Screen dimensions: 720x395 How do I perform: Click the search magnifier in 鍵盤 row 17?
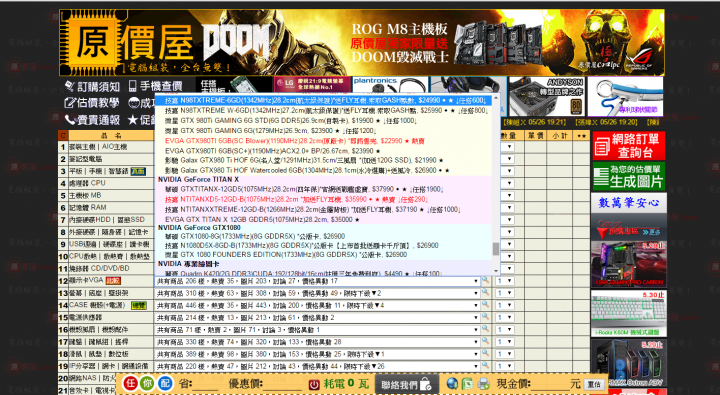click(x=485, y=341)
